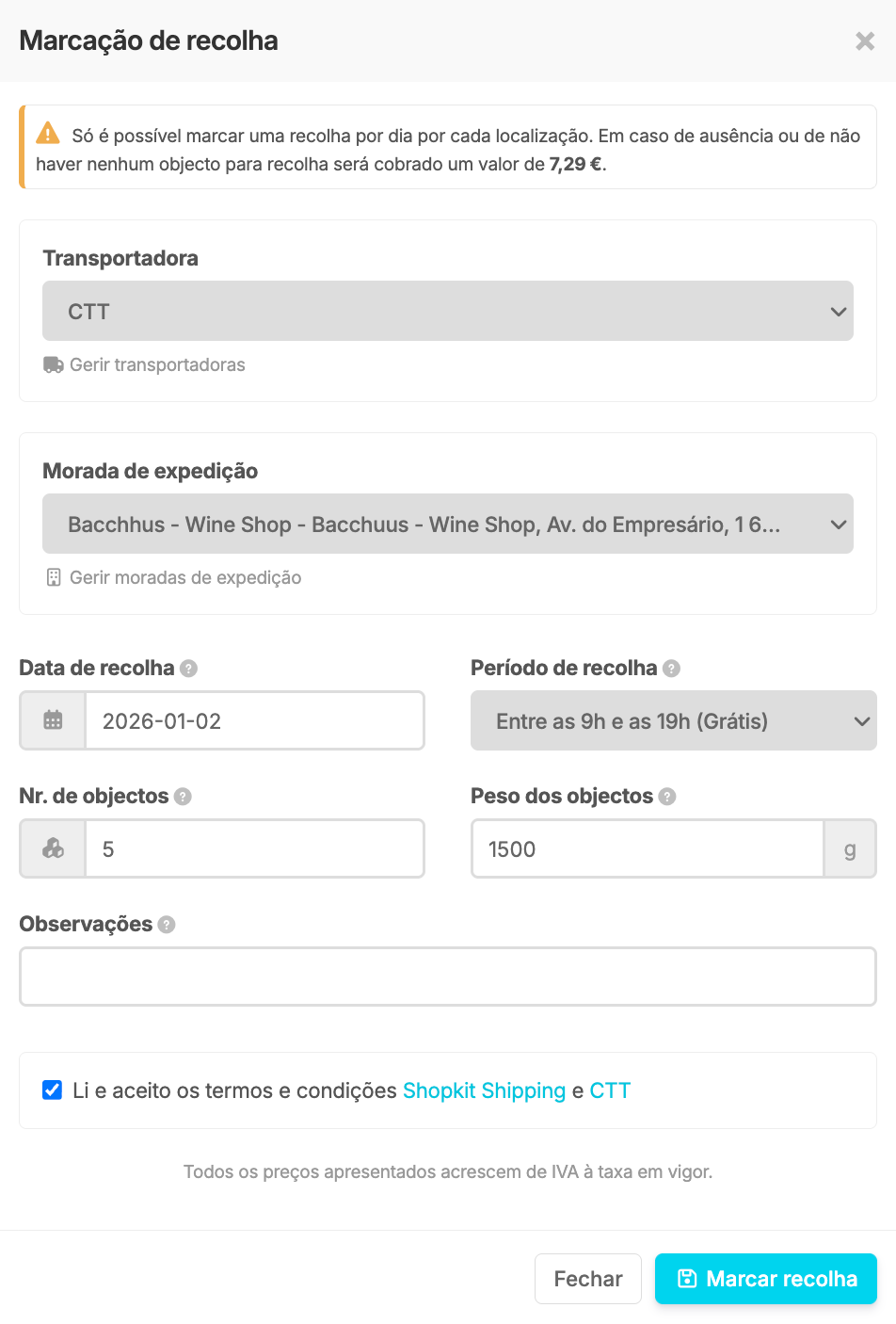Click the boxes icon beside object count
Viewport: 896px width, 1324px height.
53,848
